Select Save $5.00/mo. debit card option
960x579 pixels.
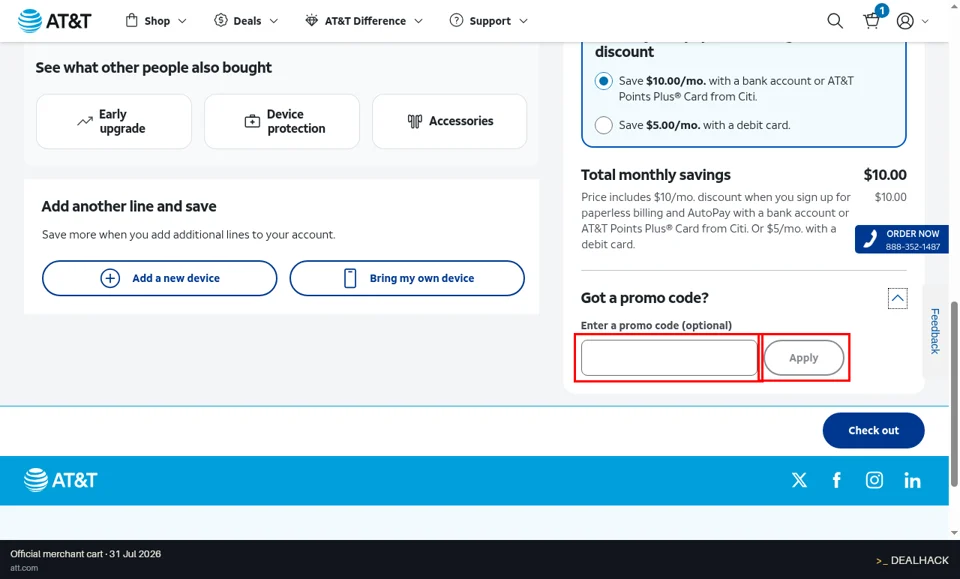(604, 125)
